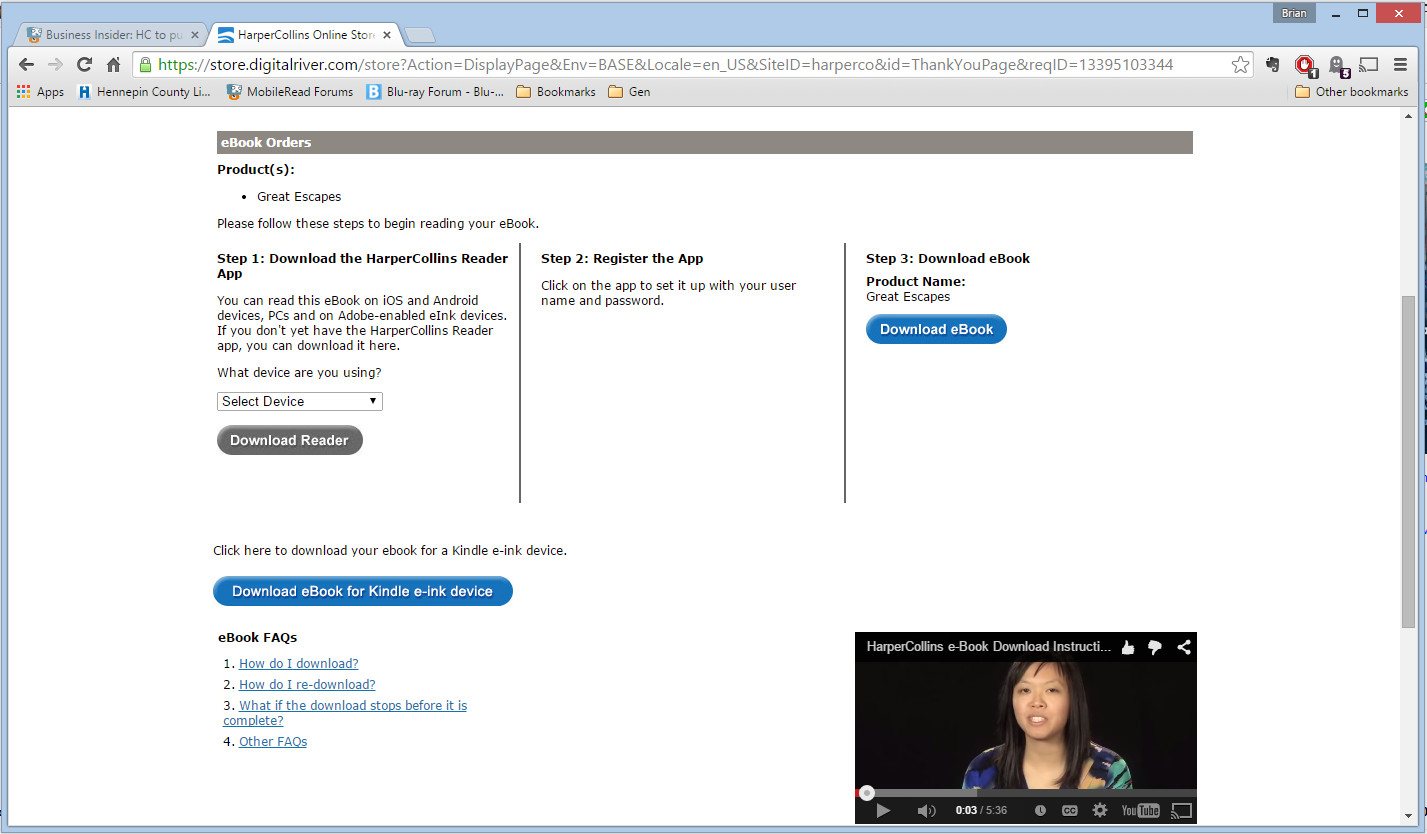Screen dimensions: 1427x834
Task: Open the Ghostery ghost extension
Action: pyautogui.click(x=1339, y=66)
